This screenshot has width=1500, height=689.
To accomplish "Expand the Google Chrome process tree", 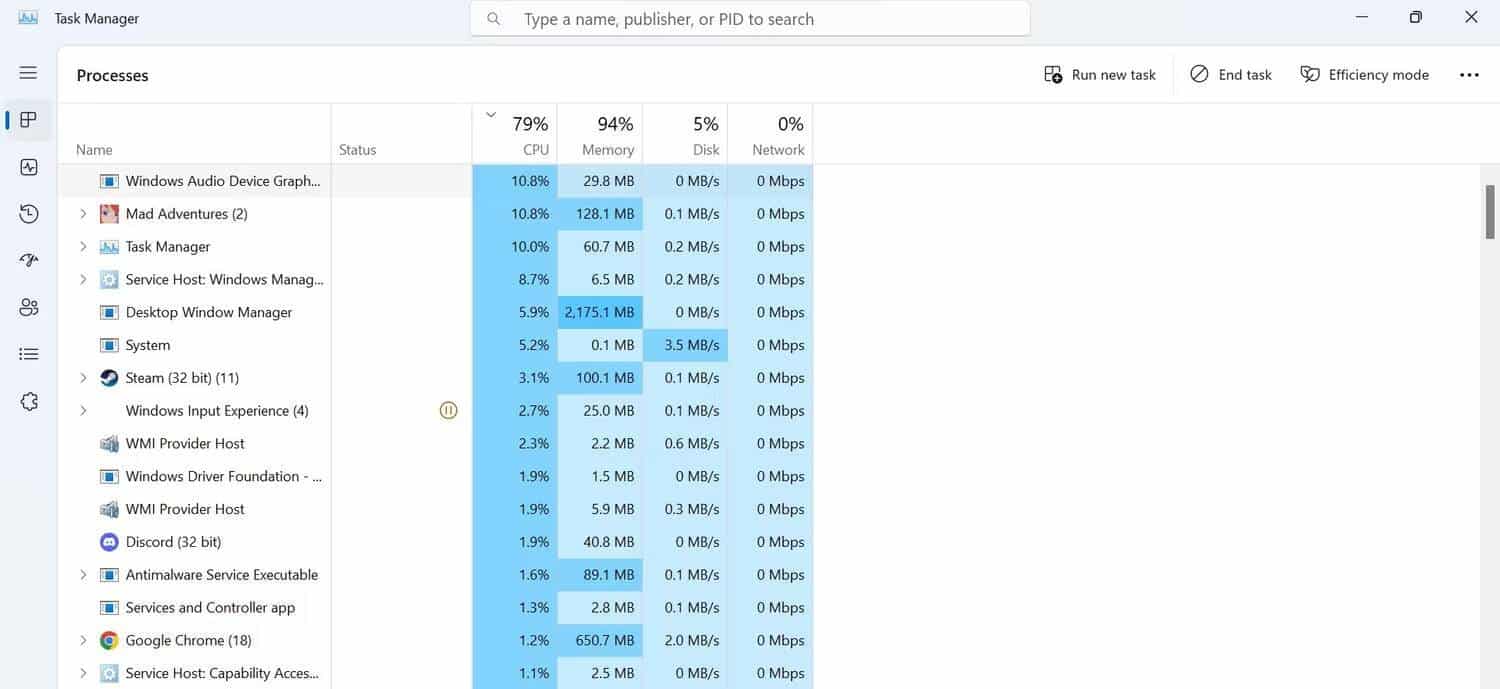I will 83,640.
